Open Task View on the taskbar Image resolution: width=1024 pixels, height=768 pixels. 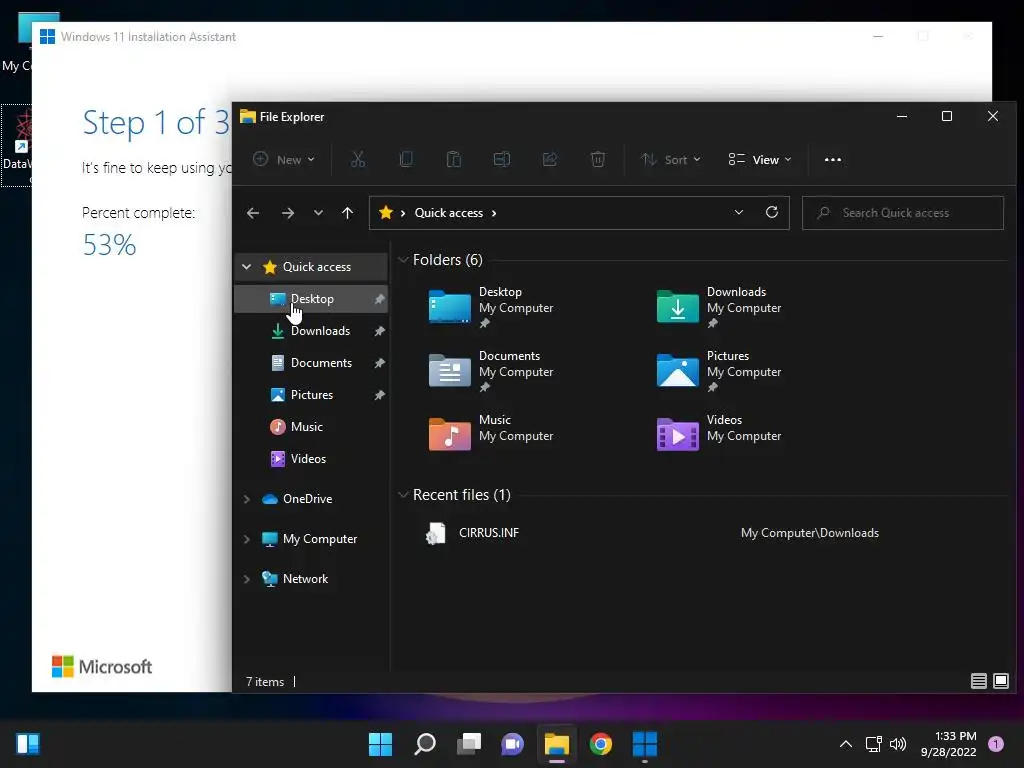[469, 744]
